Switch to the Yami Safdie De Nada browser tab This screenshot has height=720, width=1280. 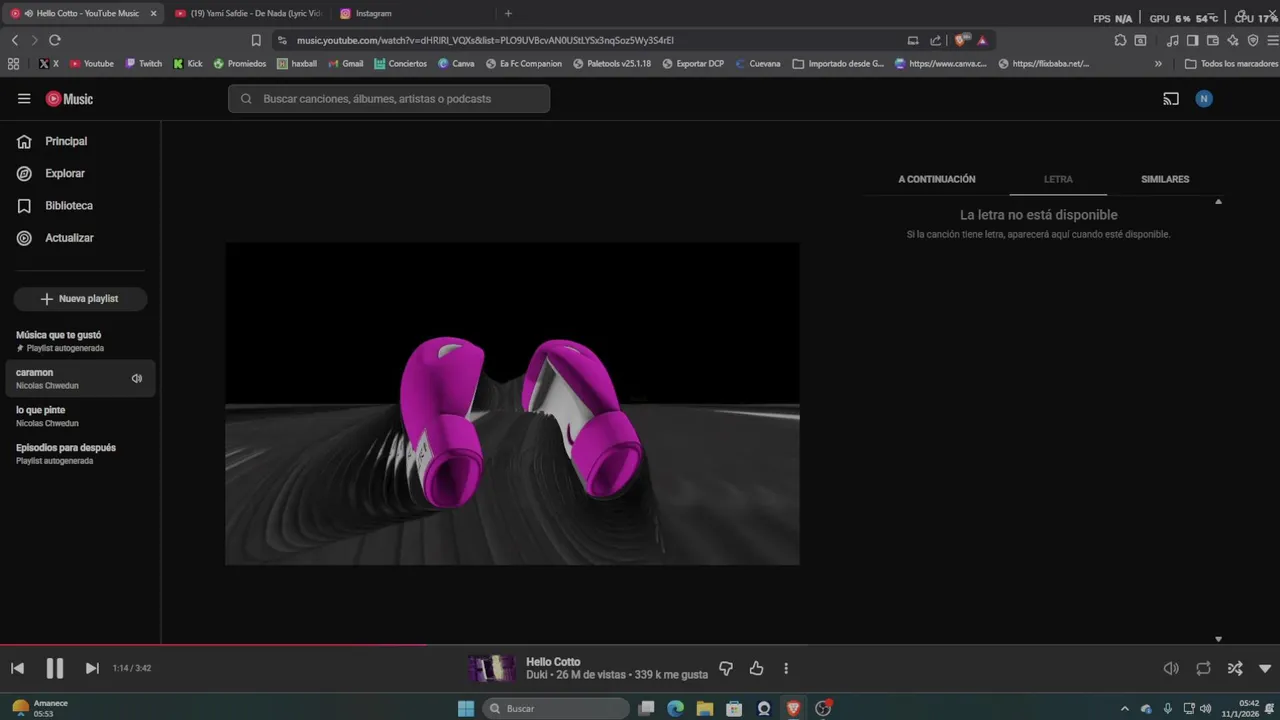(250, 13)
